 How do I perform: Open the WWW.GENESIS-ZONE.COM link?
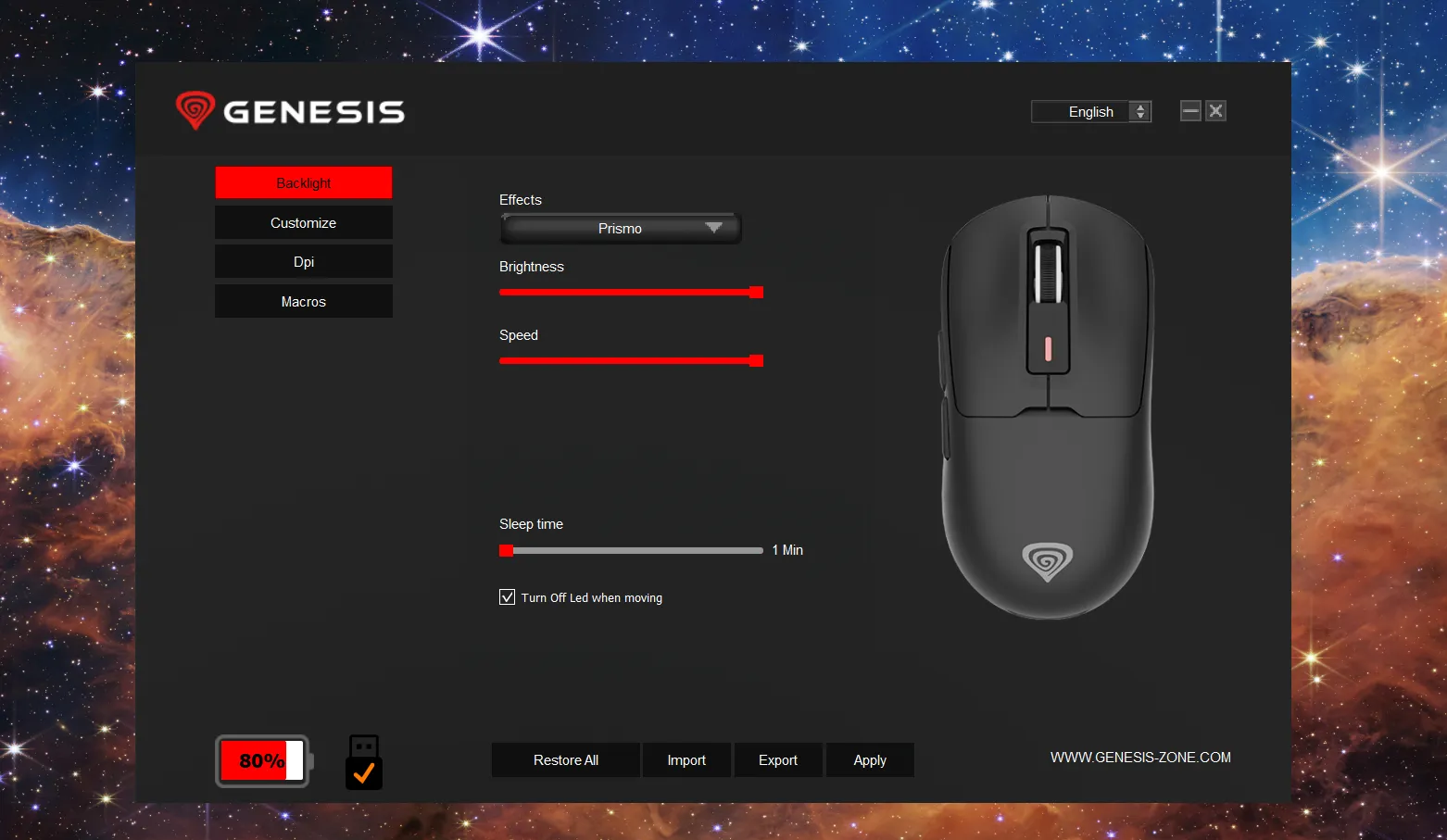point(1140,758)
